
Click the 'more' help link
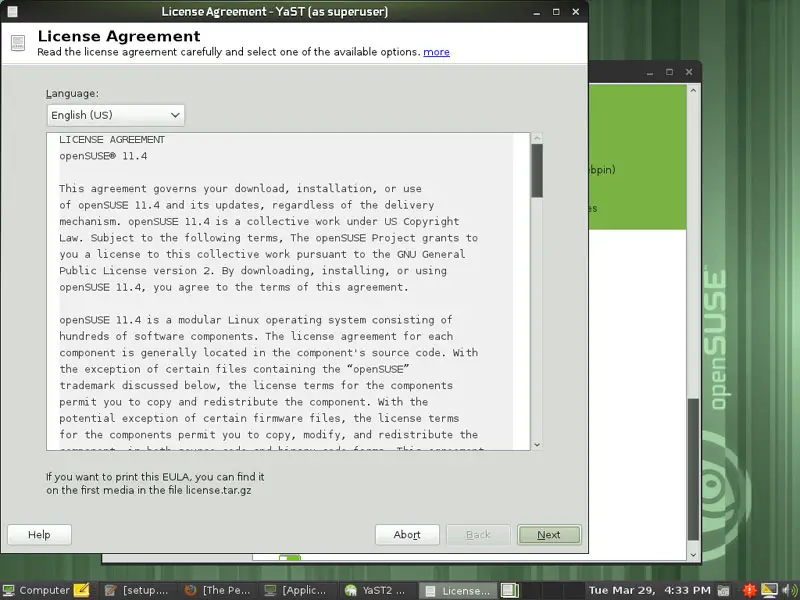point(436,52)
